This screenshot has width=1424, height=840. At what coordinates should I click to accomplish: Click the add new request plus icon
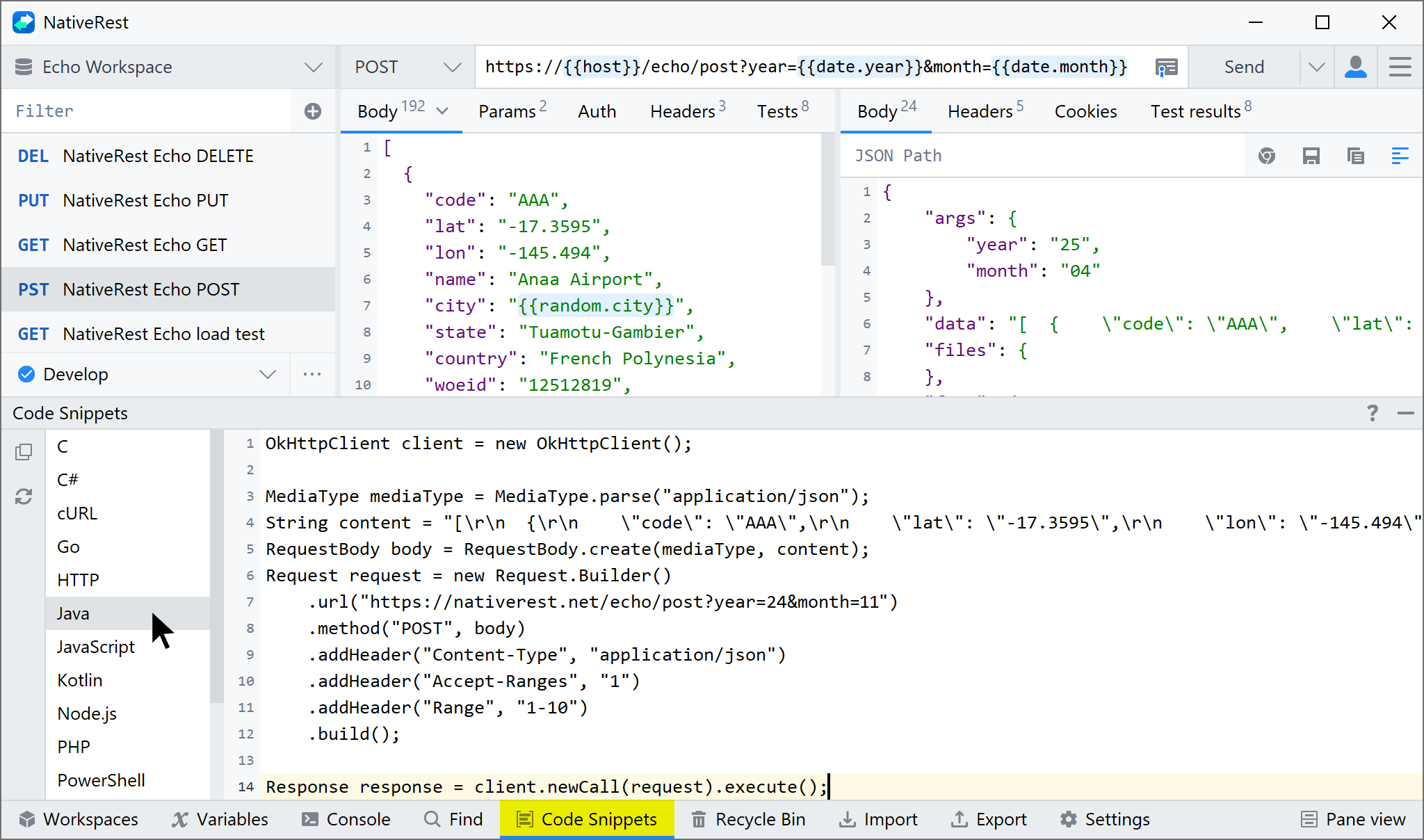313,111
